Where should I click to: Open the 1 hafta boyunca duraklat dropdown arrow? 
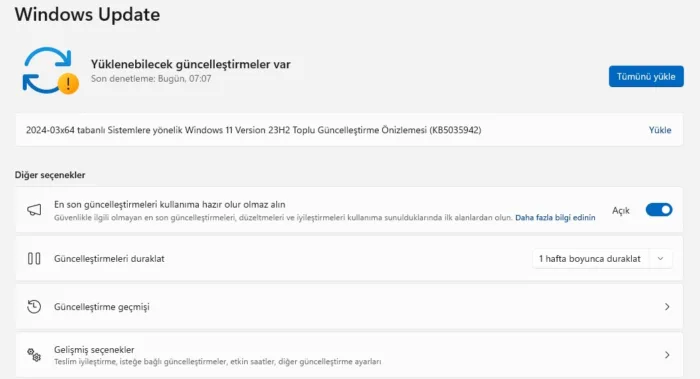660,258
